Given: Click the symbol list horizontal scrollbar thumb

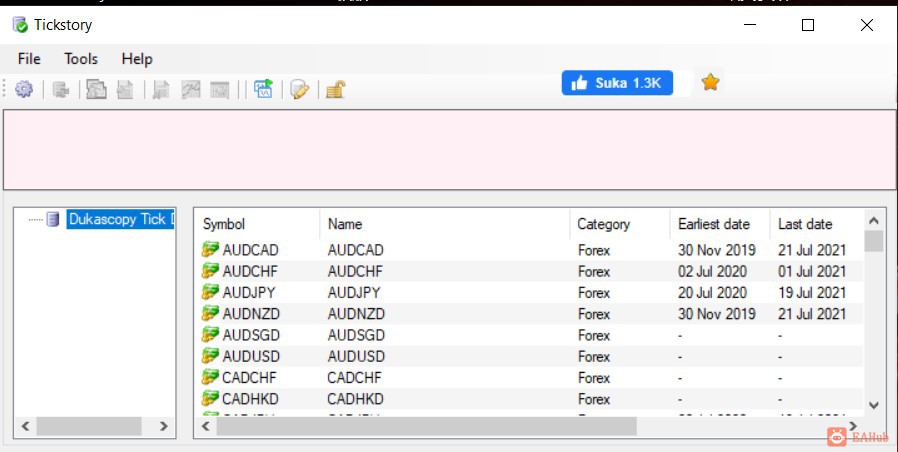Looking at the screenshot, I should [427, 426].
